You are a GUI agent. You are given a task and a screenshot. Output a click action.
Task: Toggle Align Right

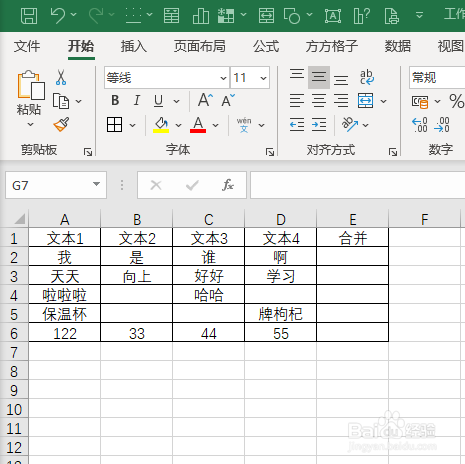point(341,101)
